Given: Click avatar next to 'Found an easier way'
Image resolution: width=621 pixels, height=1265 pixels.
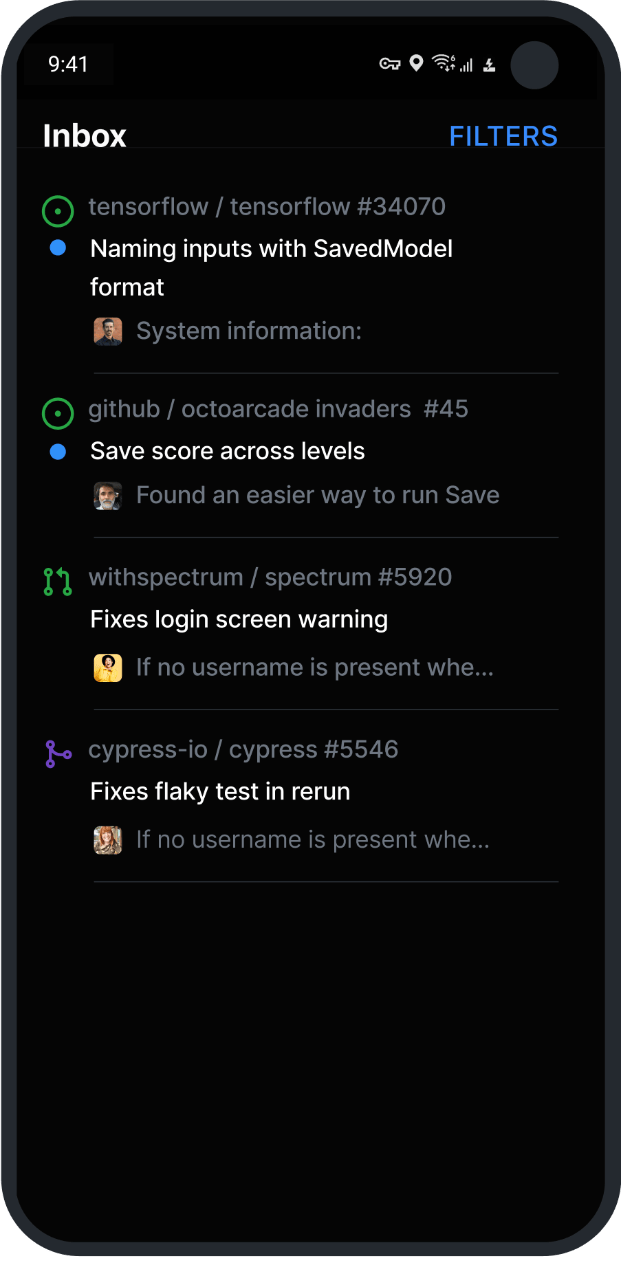Looking at the screenshot, I should pyautogui.click(x=108, y=495).
